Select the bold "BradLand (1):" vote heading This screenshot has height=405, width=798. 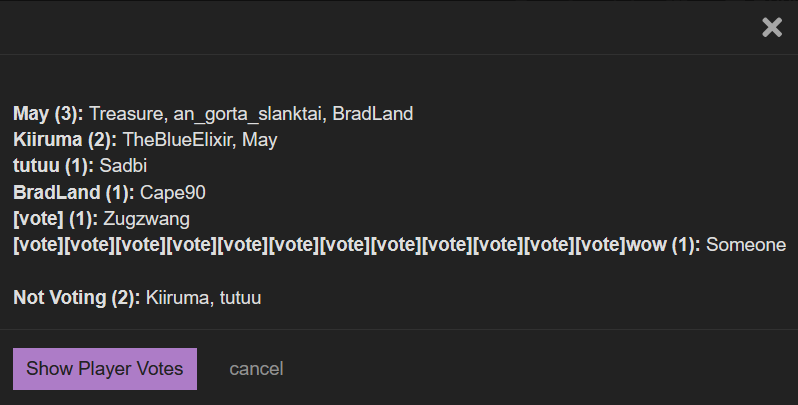pyautogui.click(x=74, y=192)
